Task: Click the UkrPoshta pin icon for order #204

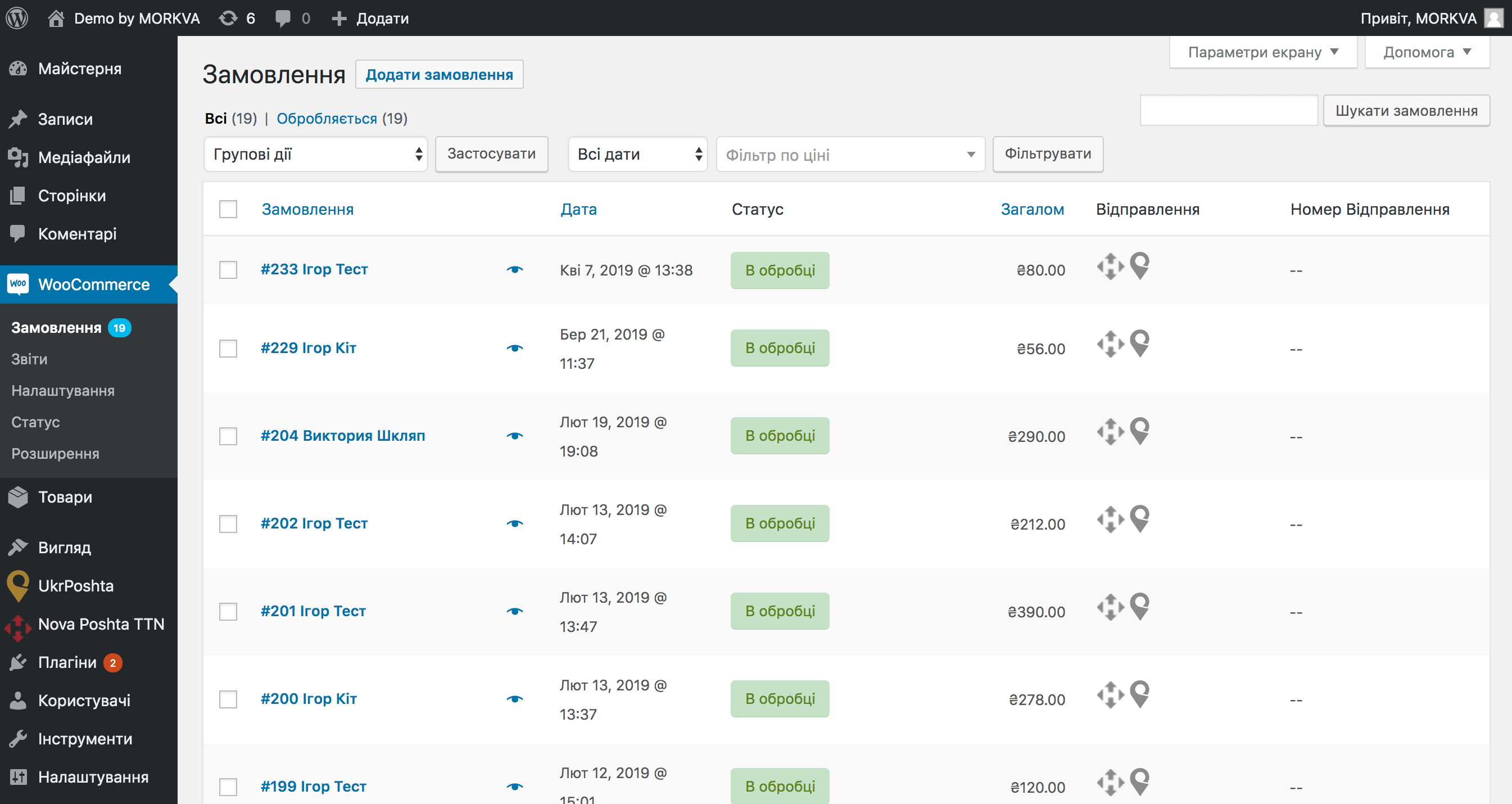Action: (x=1140, y=431)
